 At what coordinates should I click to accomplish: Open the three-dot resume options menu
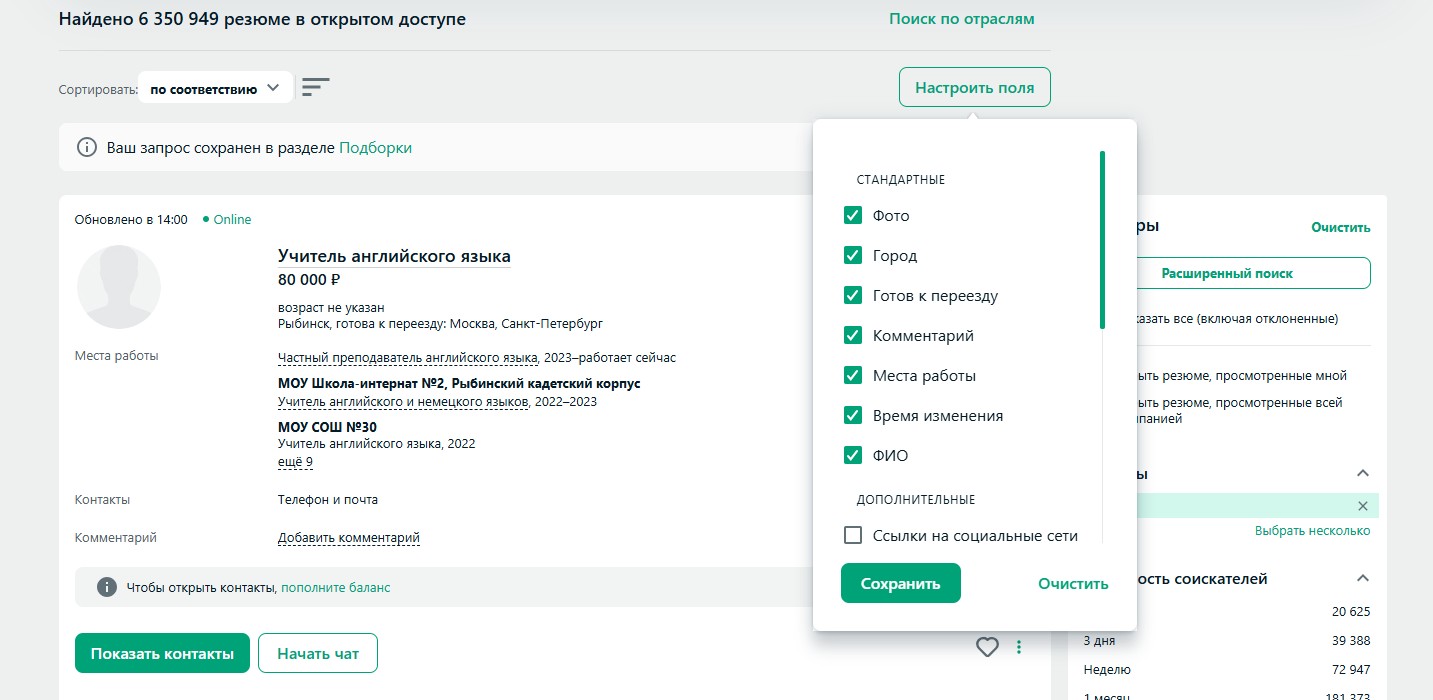[x=1019, y=647]
